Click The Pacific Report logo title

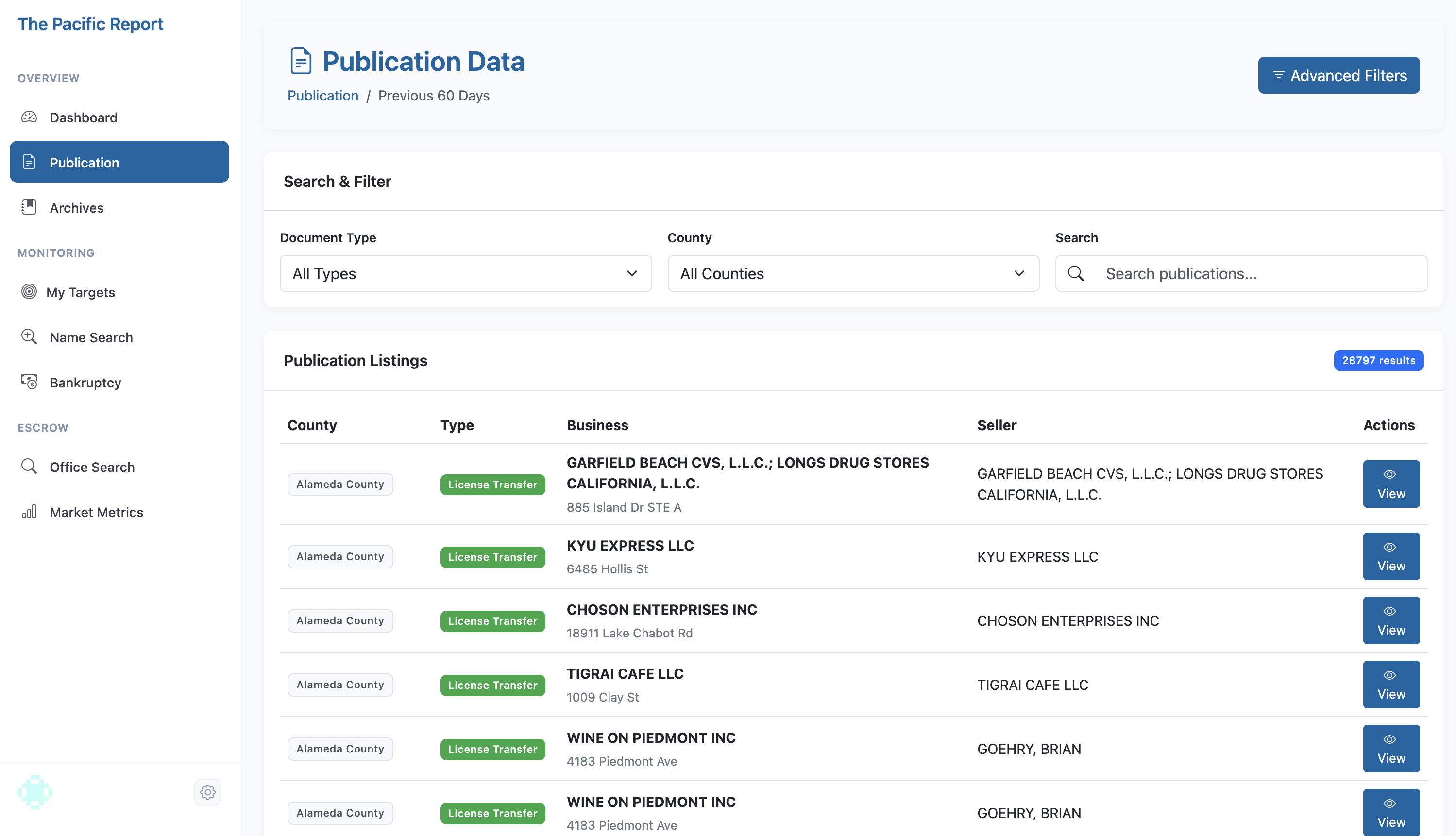pos(90,23)
